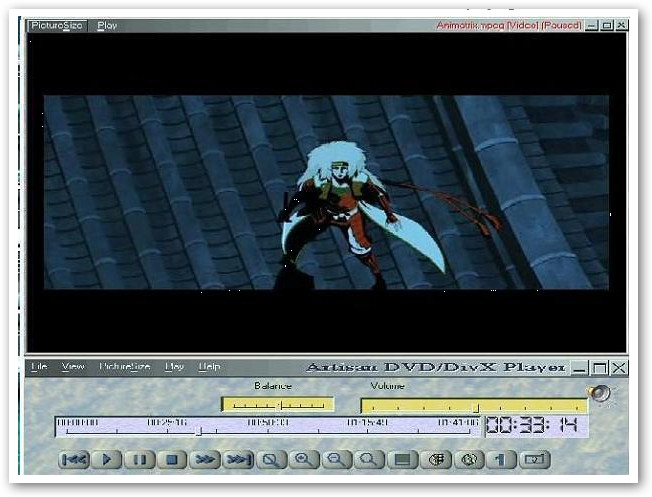Click the skip to previous button
This screenshot has height=497, width=652.
pos(74,460)
